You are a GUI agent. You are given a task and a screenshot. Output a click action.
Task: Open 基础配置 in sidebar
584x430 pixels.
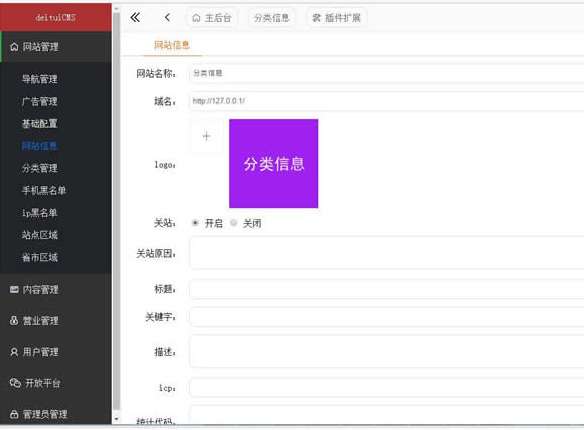point(39,124)
